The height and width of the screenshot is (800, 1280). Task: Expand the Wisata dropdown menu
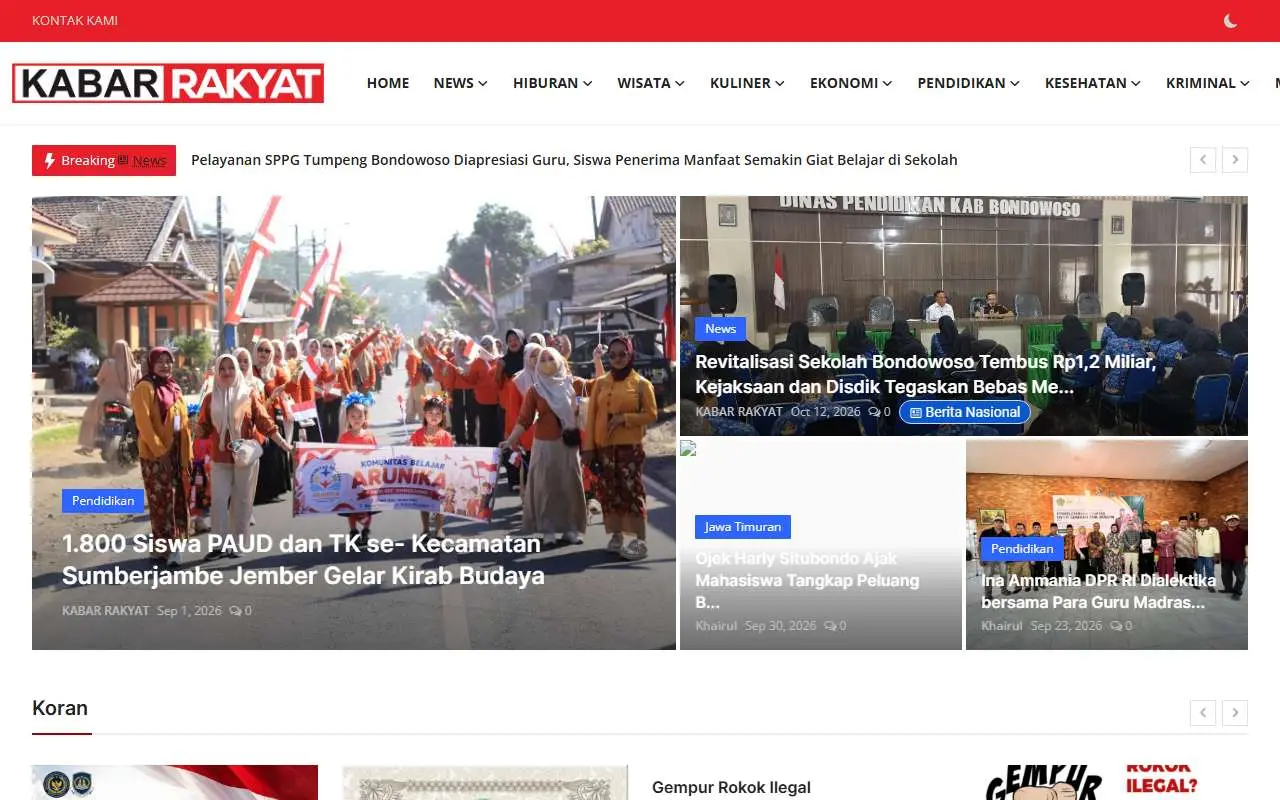click(x=651, y=83)
